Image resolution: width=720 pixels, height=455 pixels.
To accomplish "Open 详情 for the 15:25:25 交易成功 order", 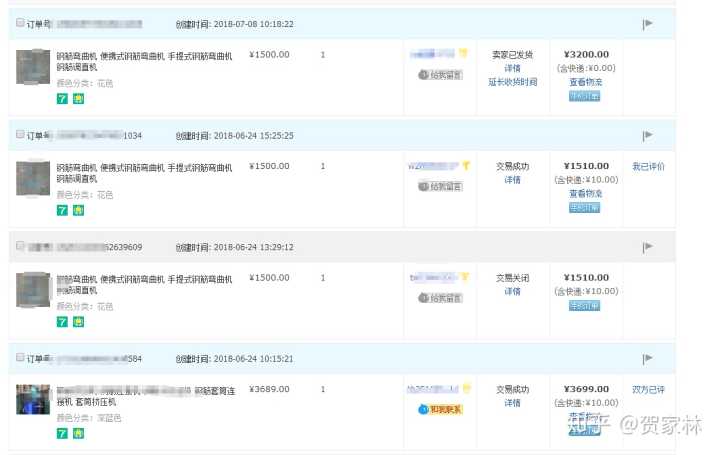I will coord(512,180).
